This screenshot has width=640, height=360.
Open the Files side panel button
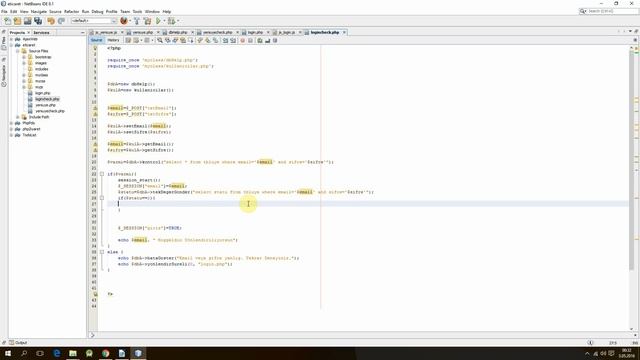(4, 42)
